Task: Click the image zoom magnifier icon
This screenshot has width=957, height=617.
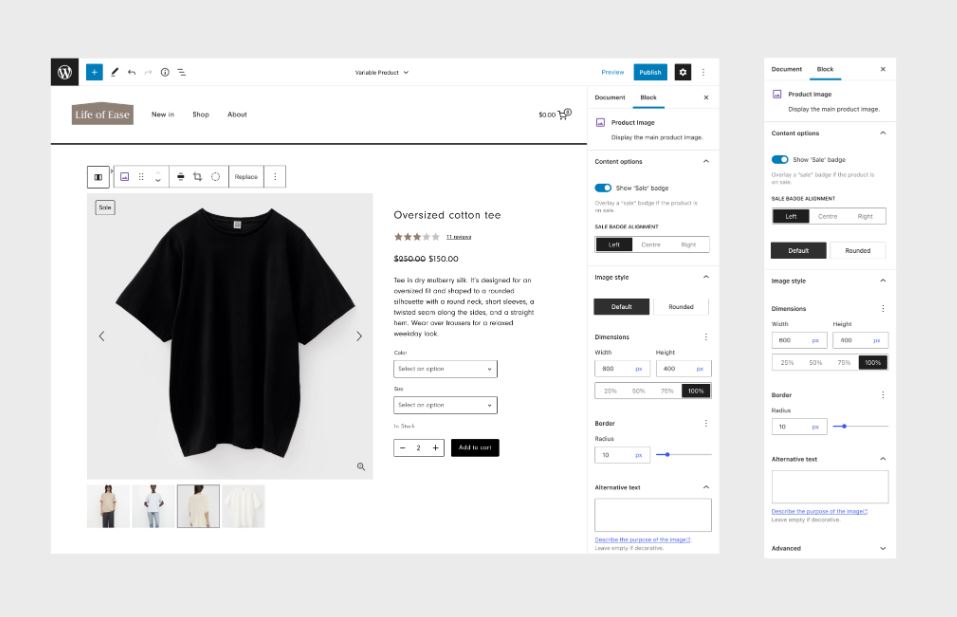Action: click(361, 466)
